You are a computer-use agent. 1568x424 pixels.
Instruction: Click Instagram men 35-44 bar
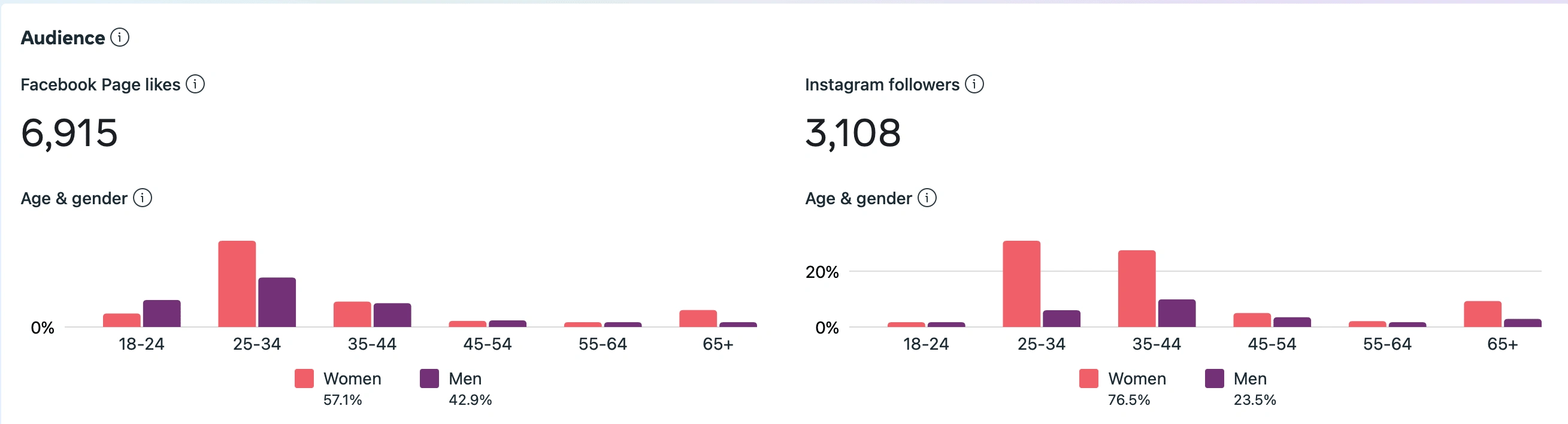click(x=1177, y=313)
